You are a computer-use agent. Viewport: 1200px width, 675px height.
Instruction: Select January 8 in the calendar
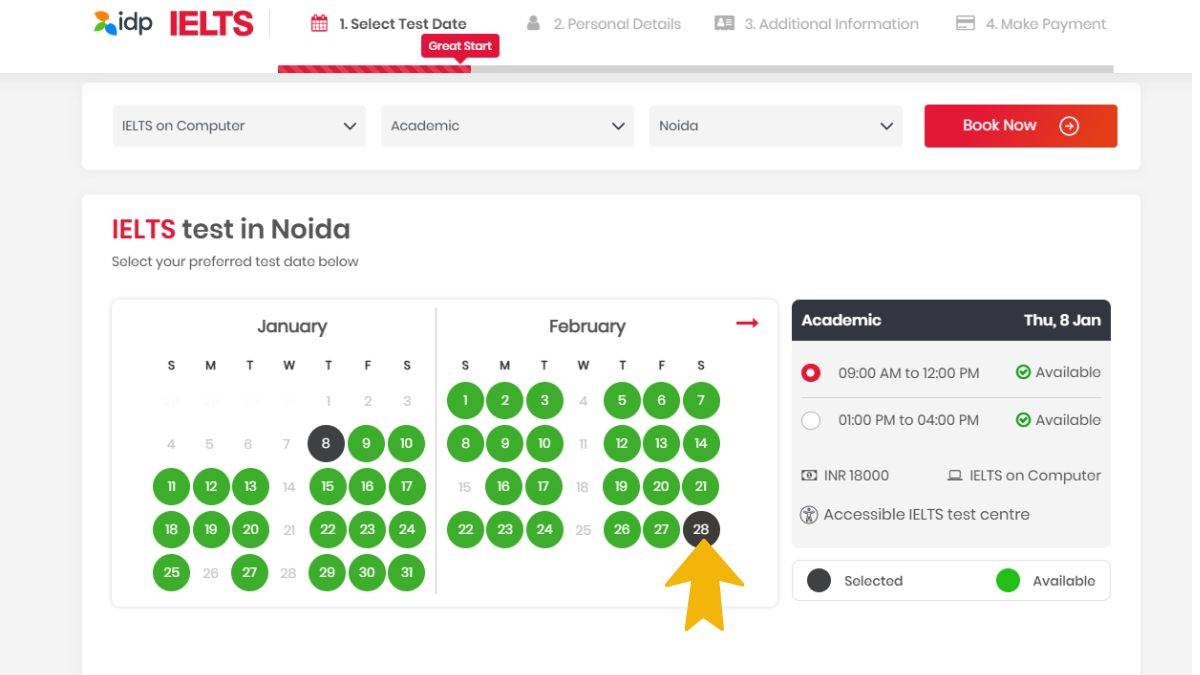coord(326,444)
